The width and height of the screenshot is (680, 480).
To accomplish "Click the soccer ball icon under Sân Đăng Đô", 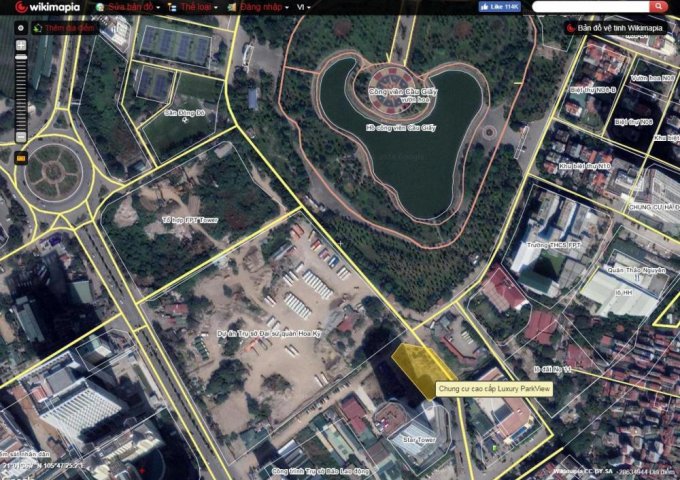I will pyautogui.click(x=185, y=120).
